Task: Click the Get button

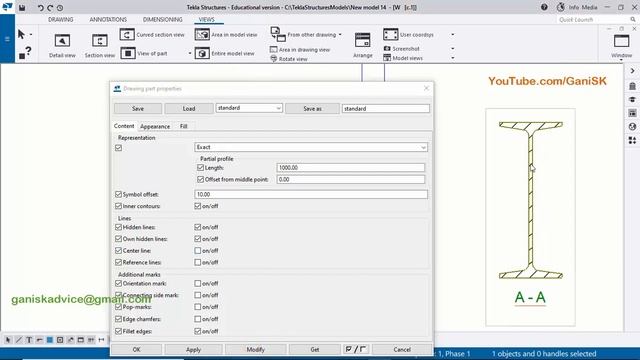Action: (315, 349)
